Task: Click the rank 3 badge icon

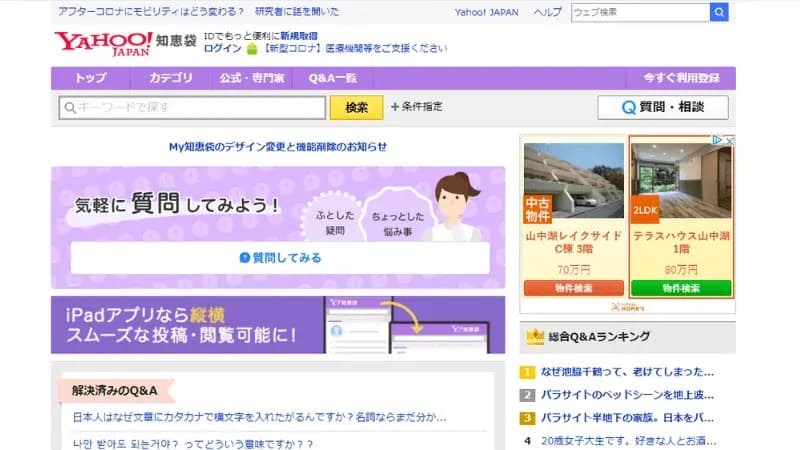Action: click(x=527, y=418)
